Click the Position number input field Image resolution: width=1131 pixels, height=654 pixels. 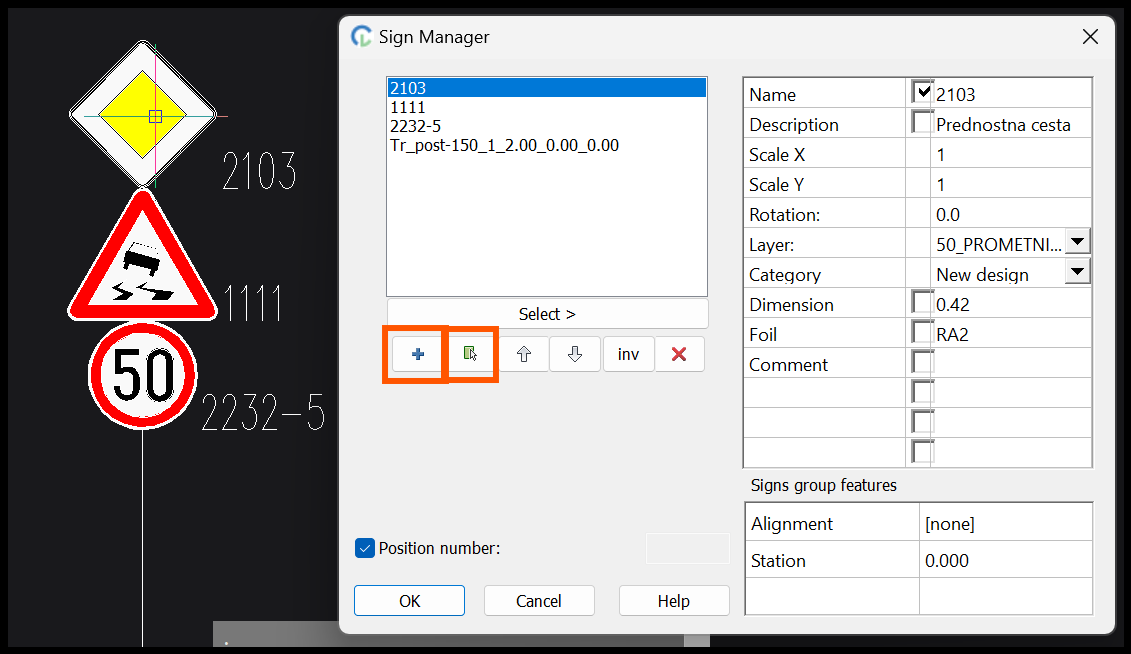pos(687,548)
